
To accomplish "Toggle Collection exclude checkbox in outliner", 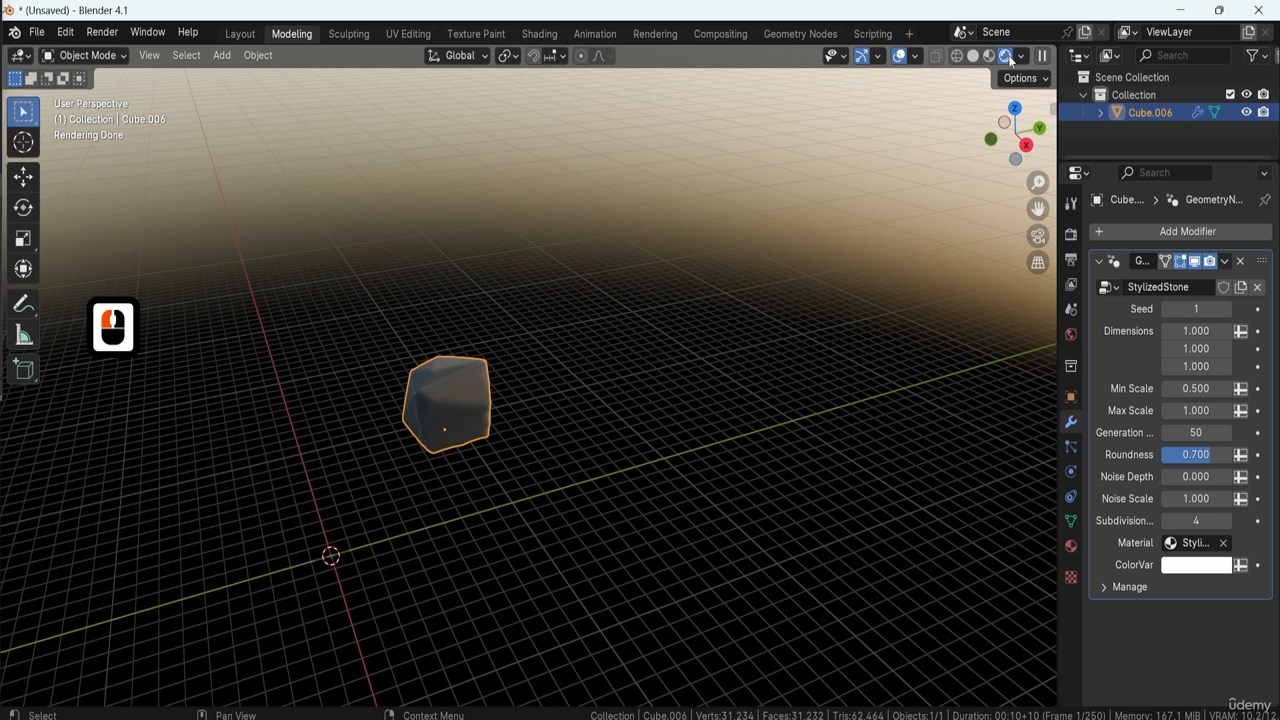I will 1230,95.
